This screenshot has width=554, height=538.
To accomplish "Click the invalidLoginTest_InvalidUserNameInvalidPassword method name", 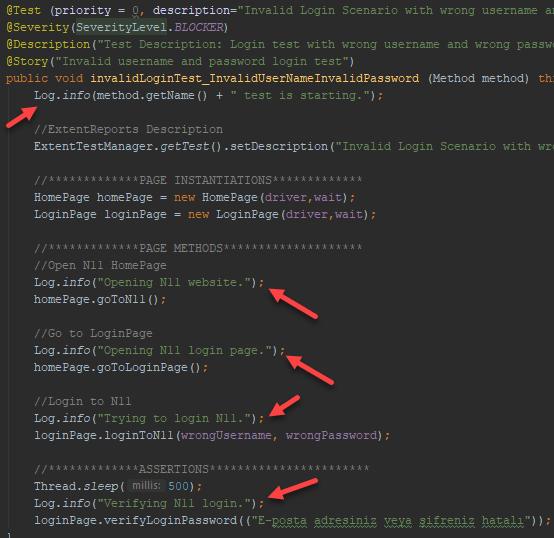I will [x=254, y=78].
